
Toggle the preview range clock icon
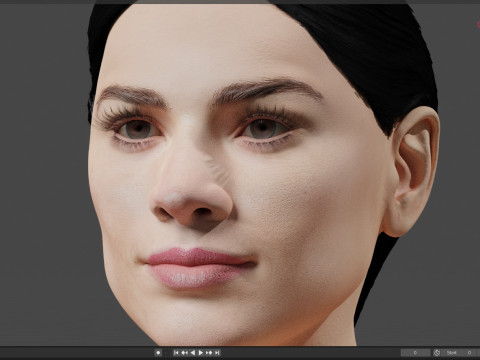pos(437,353)
